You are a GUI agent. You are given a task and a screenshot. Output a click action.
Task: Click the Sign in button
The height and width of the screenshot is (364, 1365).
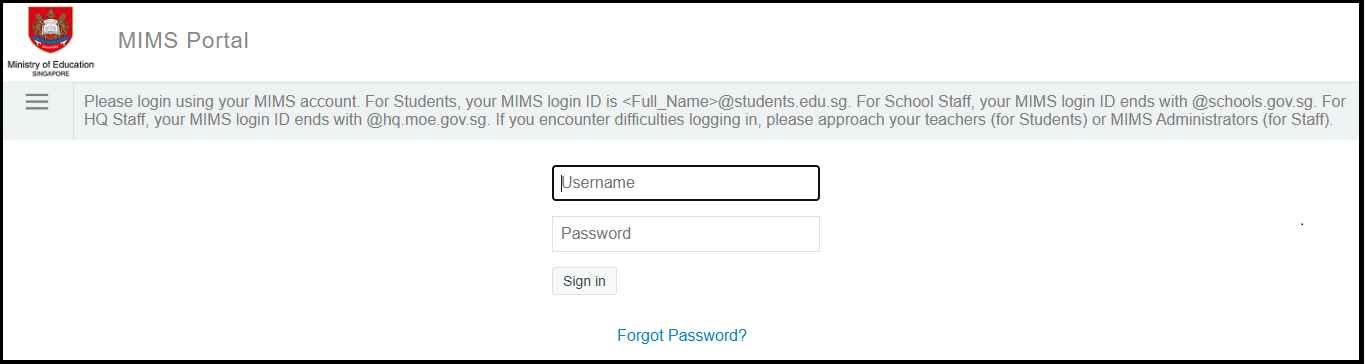click(x=584, y=281)
